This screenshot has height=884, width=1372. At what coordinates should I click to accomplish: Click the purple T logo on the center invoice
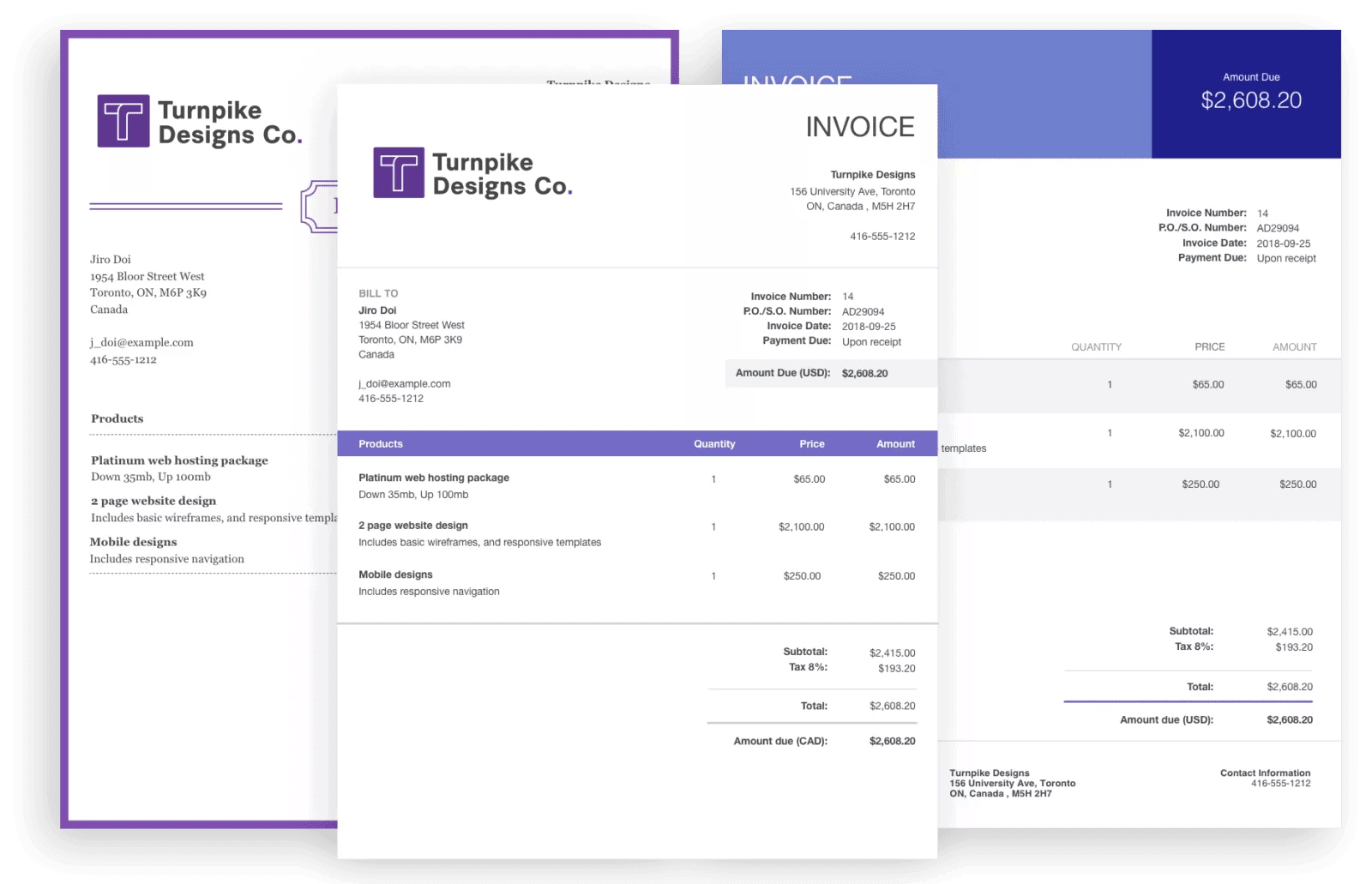pyautogui.click(x=399, y=172)
